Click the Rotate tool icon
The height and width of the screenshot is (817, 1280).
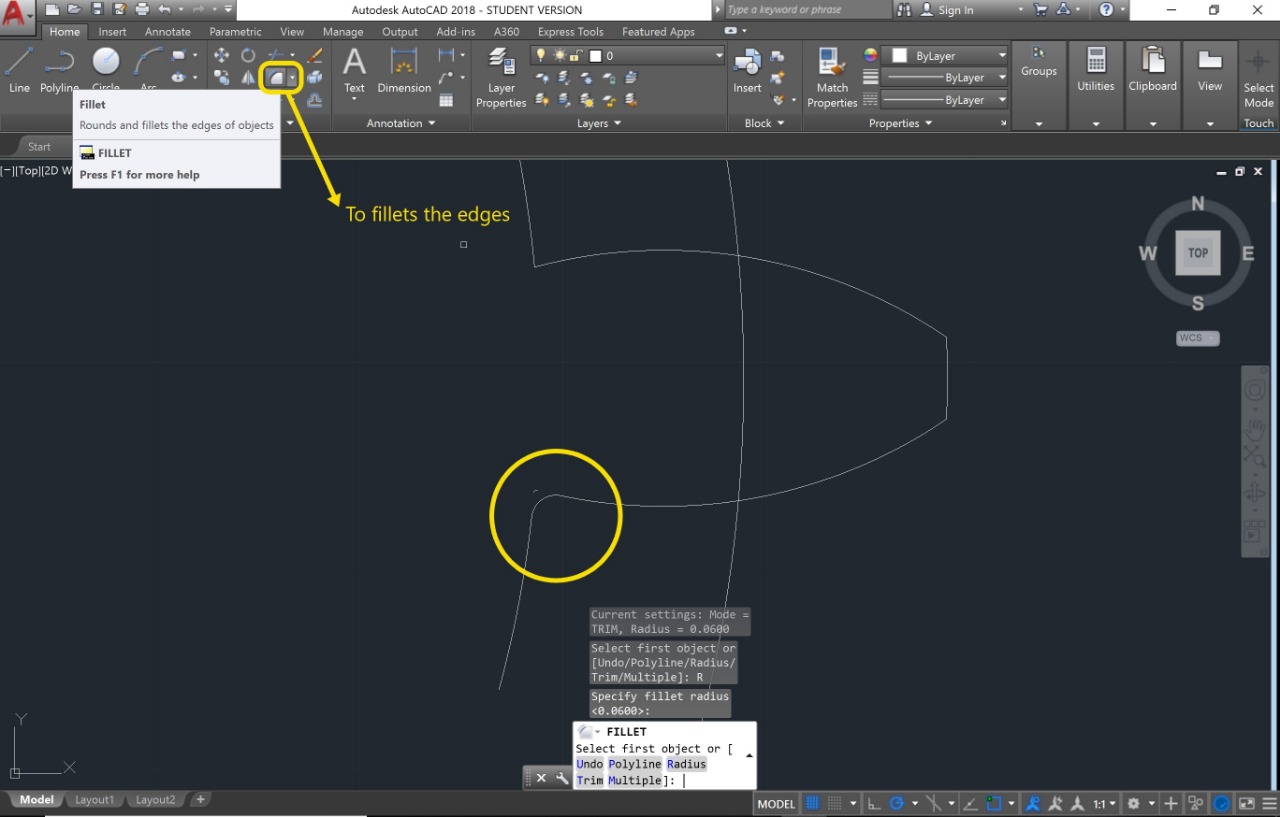click(x=248, y=55)
